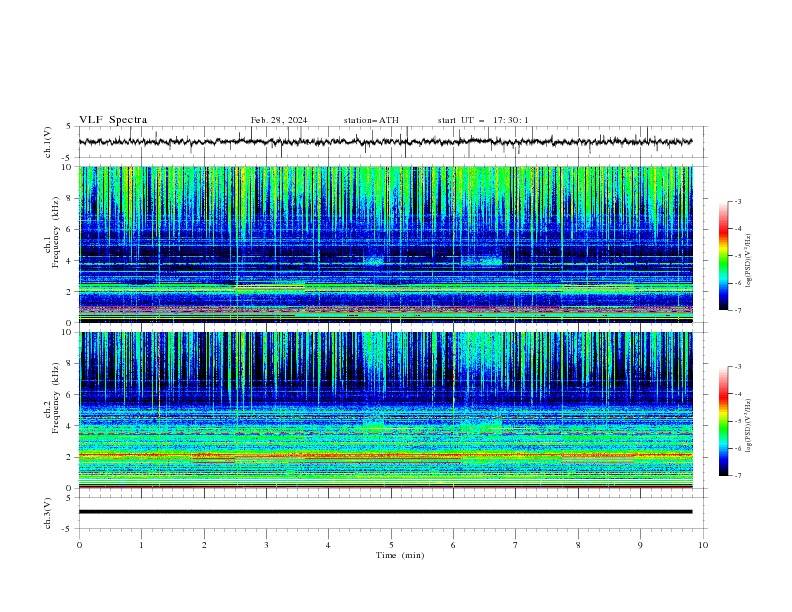Click inside the ch.1 spectrogram panel
This screenshot has height=612, width=792.
point(385,244)
